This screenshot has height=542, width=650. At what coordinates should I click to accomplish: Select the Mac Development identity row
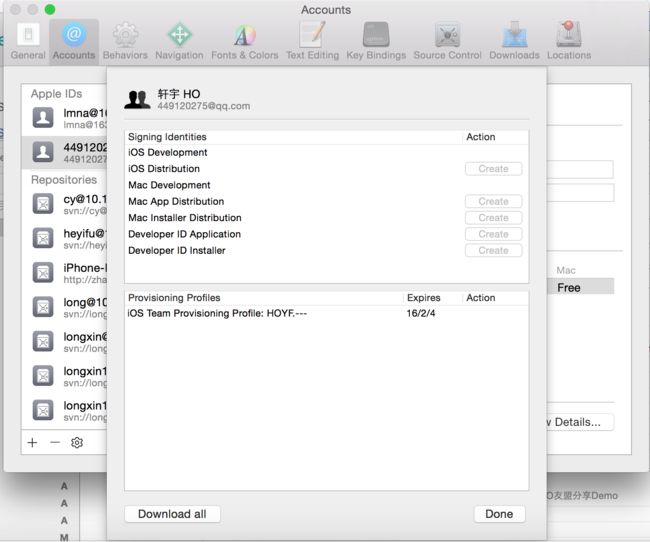pos(326,185)
